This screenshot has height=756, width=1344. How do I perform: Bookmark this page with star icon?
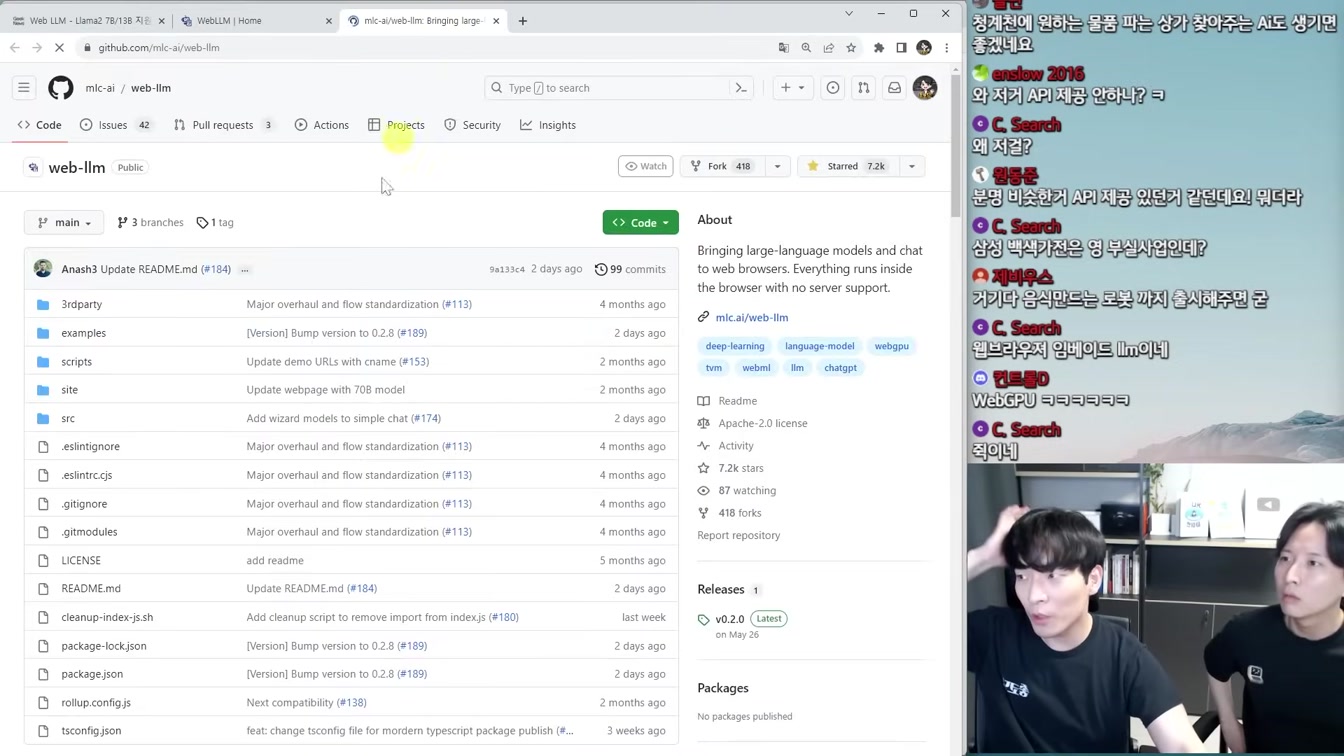[x=851, y=47]
